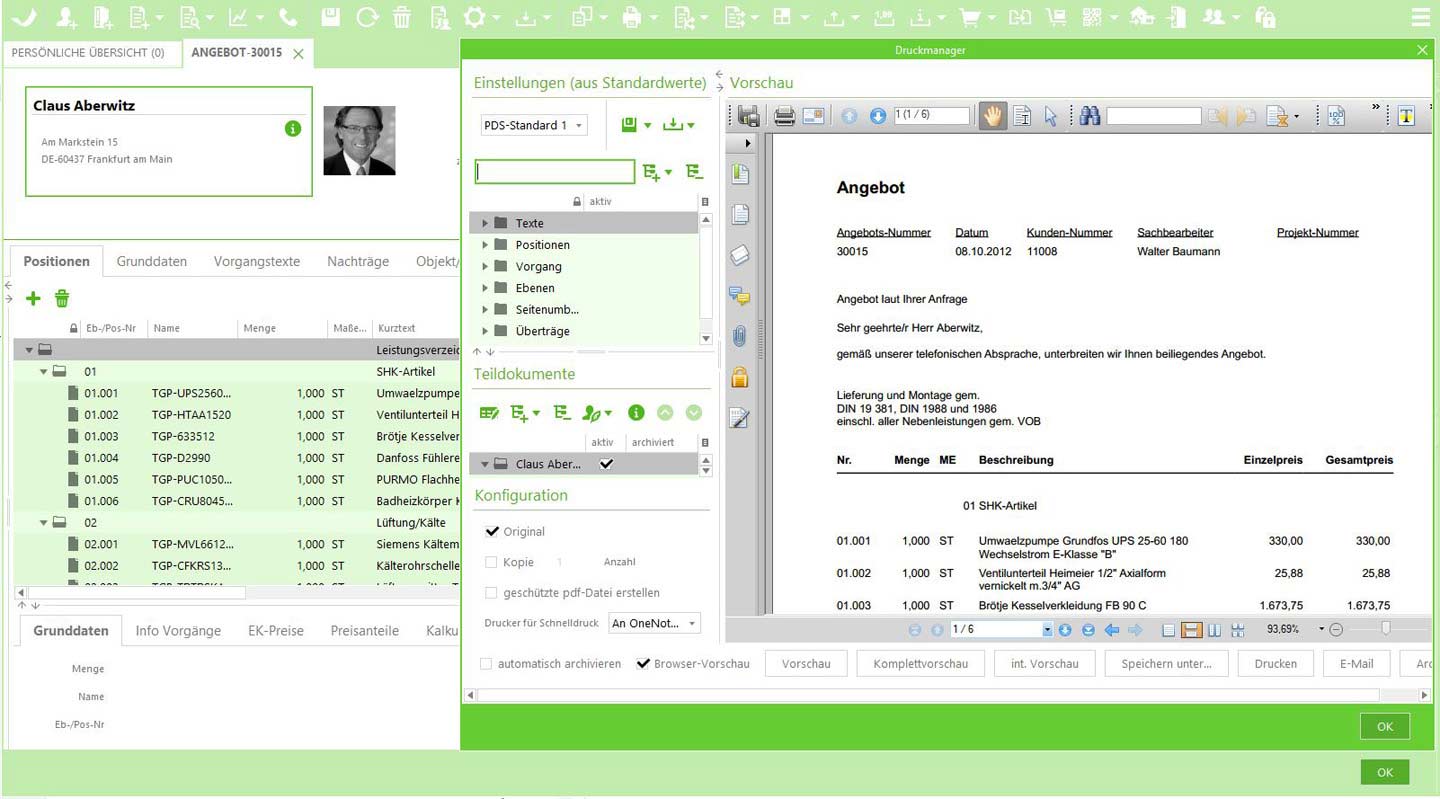
Task: Select the text selection tool in preview
Action: pos(1022,116)
